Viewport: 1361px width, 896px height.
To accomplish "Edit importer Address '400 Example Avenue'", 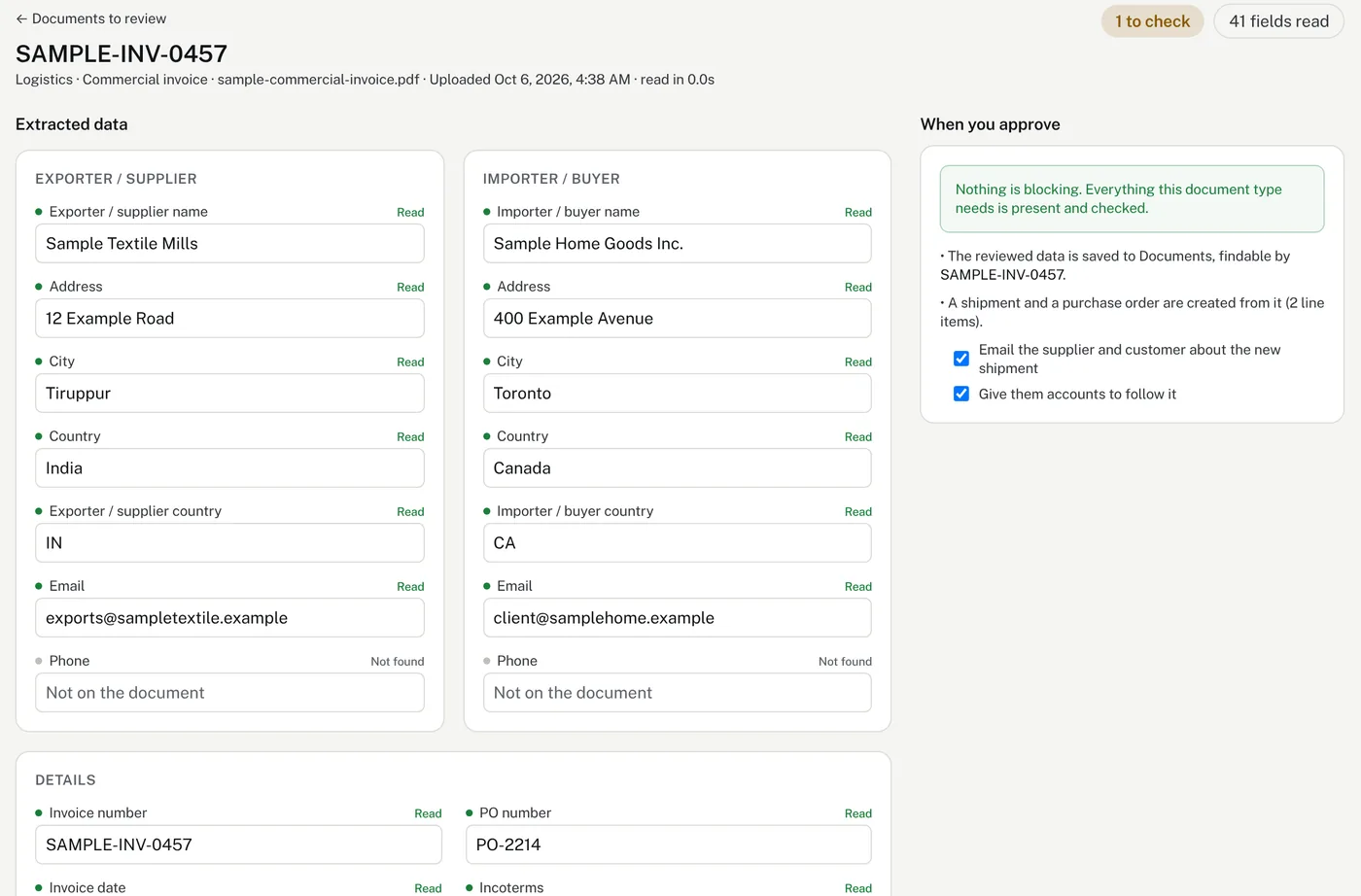I will tap(677, 319).
